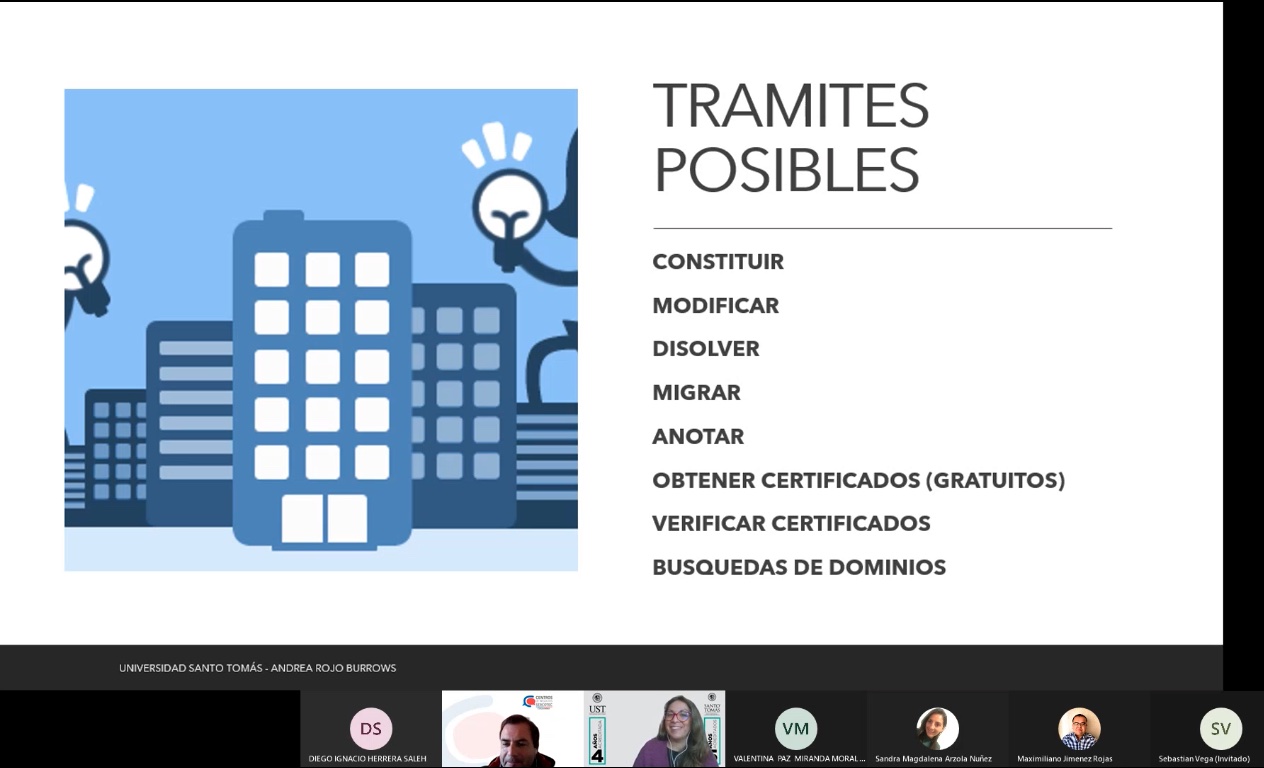1264x768 pixels.
Task: Click the BUSQUEDAS DE DOMINIOS text
Action: 799,568
